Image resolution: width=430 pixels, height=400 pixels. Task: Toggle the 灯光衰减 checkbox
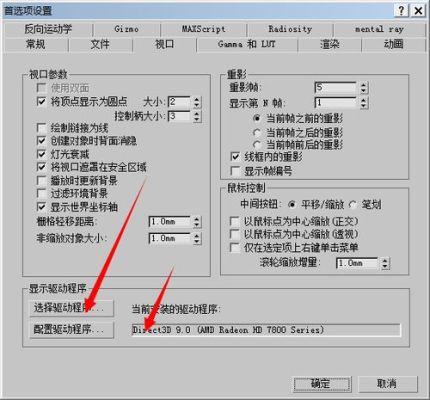41,154
